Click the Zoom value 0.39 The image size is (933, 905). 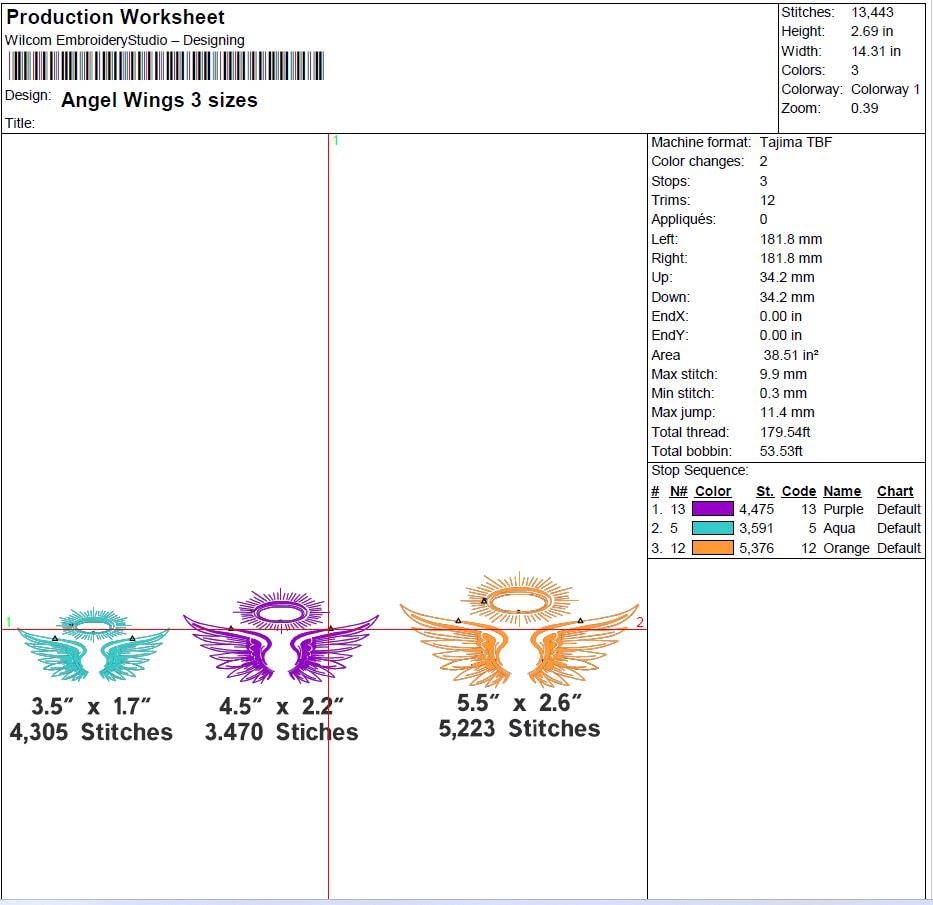(x=865, y=108)
